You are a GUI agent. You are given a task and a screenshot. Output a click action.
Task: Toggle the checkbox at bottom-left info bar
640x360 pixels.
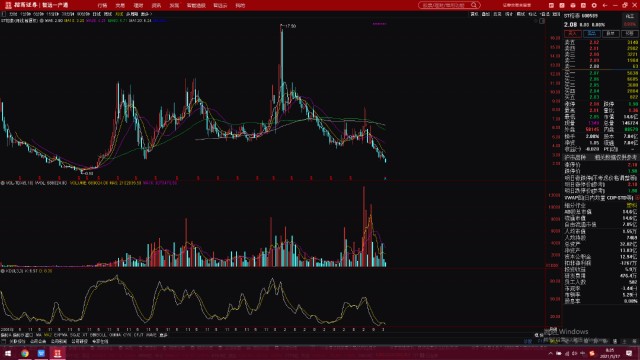pos(4,341)
